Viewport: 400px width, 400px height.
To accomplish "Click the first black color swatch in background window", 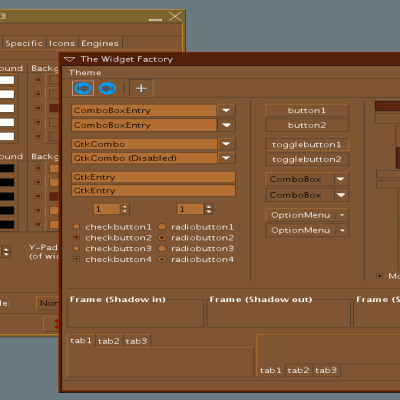I will tap(7, 168).
